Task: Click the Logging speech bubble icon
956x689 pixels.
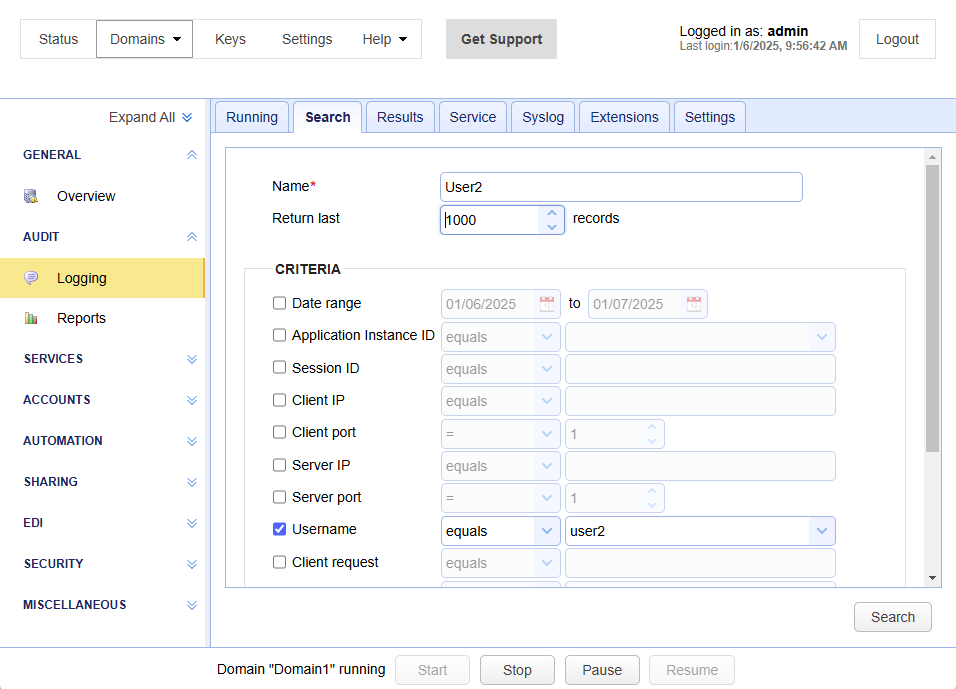Action: (x=31, y=278)
